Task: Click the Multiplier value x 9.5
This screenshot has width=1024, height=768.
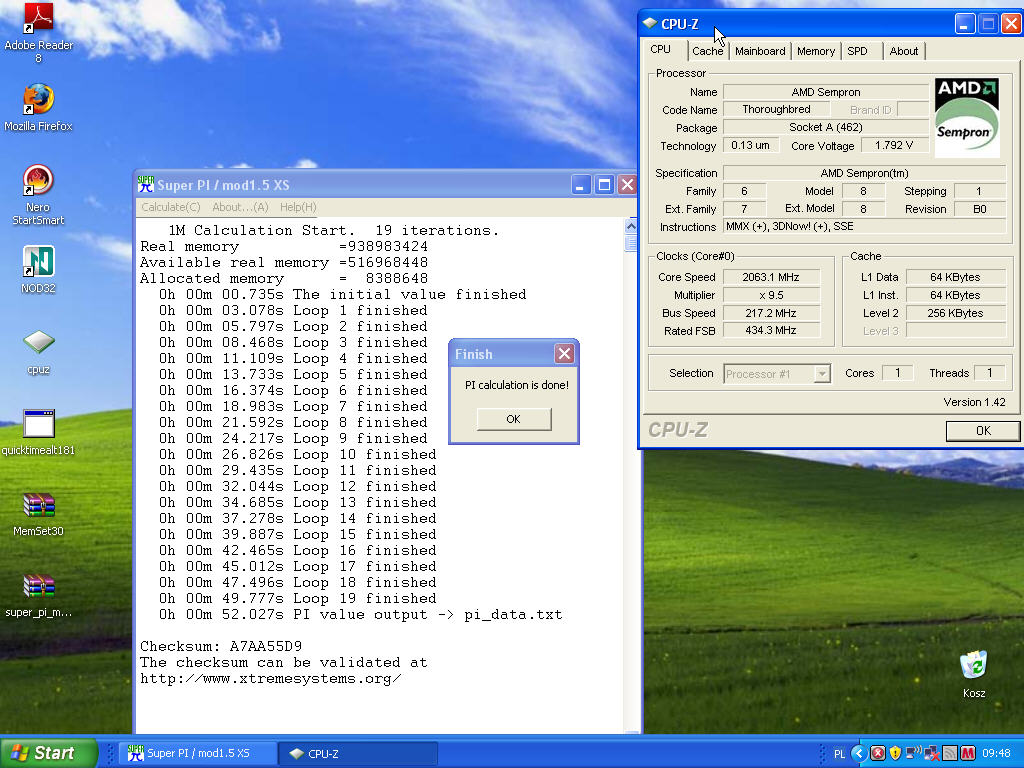Action: point(771,295)
